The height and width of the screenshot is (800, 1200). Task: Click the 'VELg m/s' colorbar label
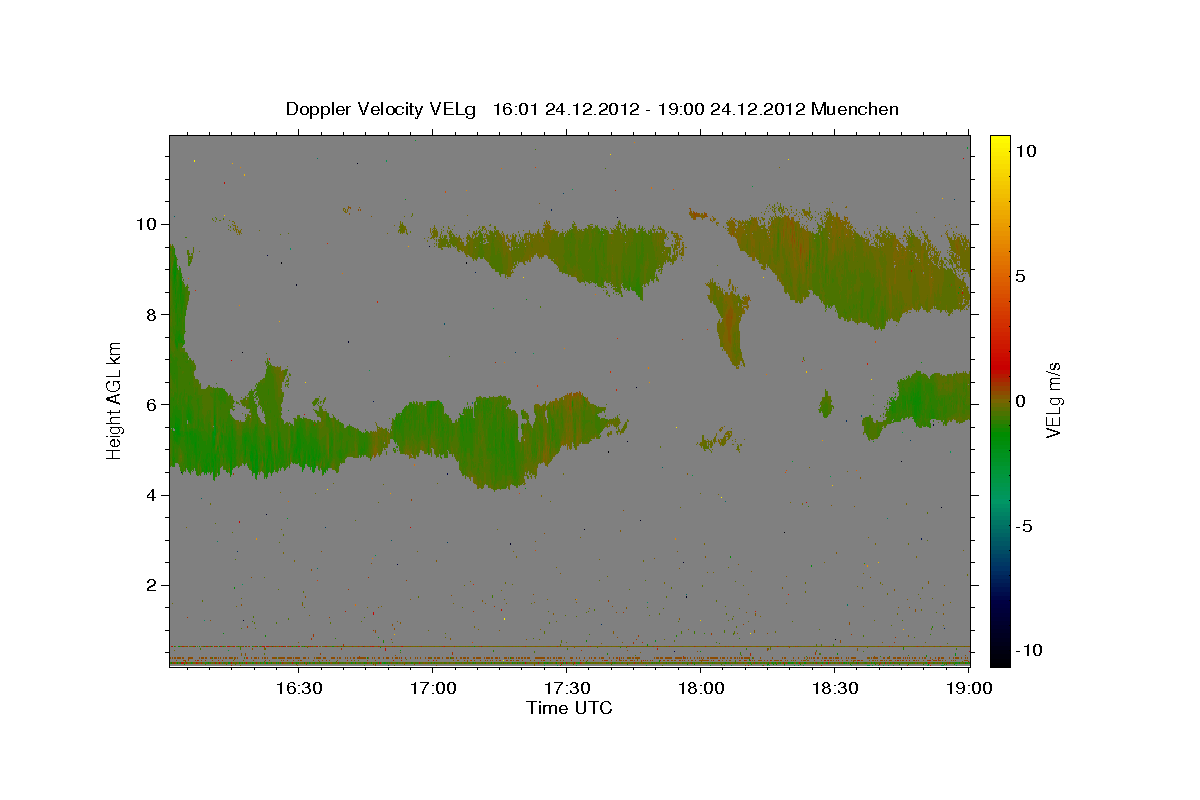(1053, 400)
